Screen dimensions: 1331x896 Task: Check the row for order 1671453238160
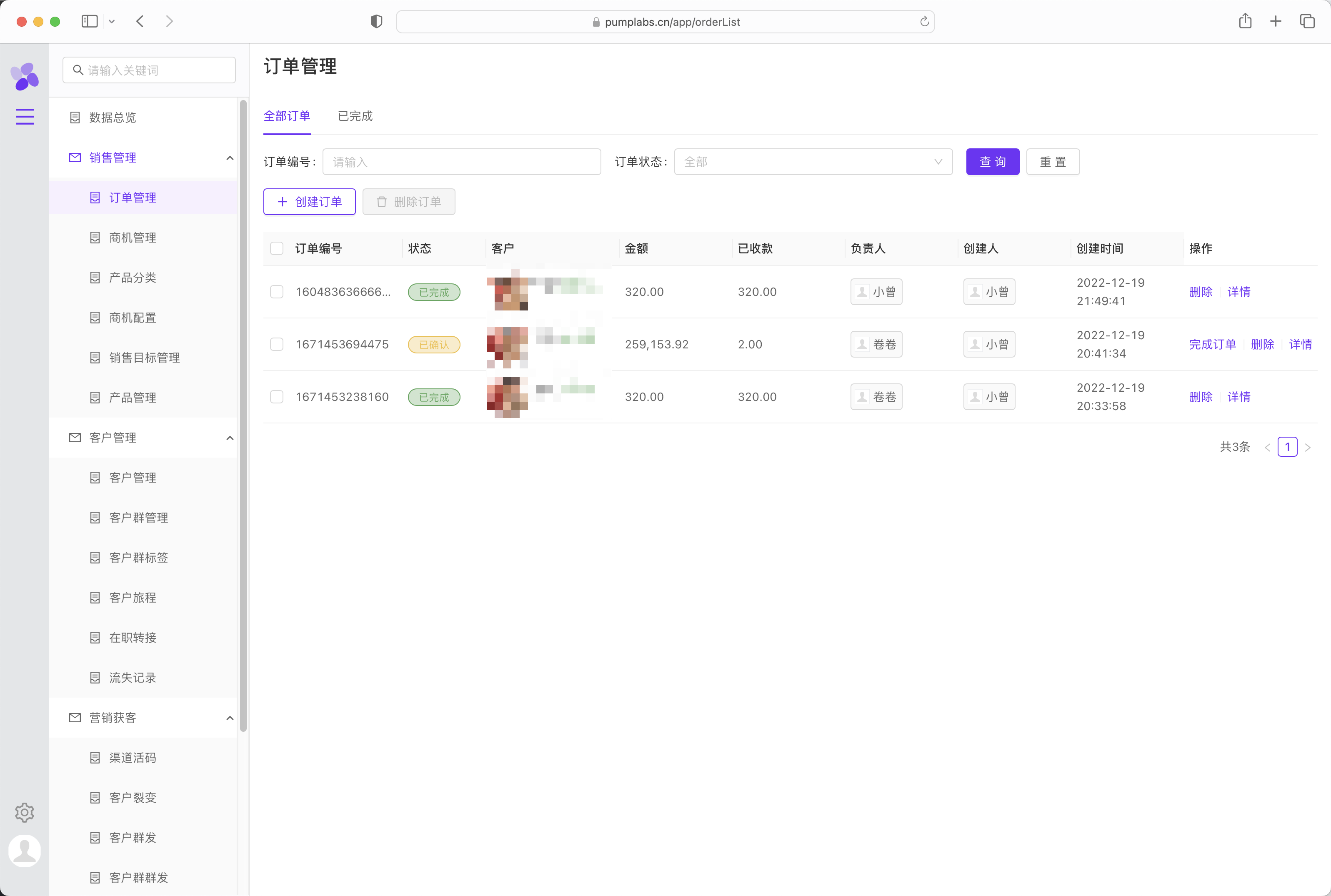point(276,397)
